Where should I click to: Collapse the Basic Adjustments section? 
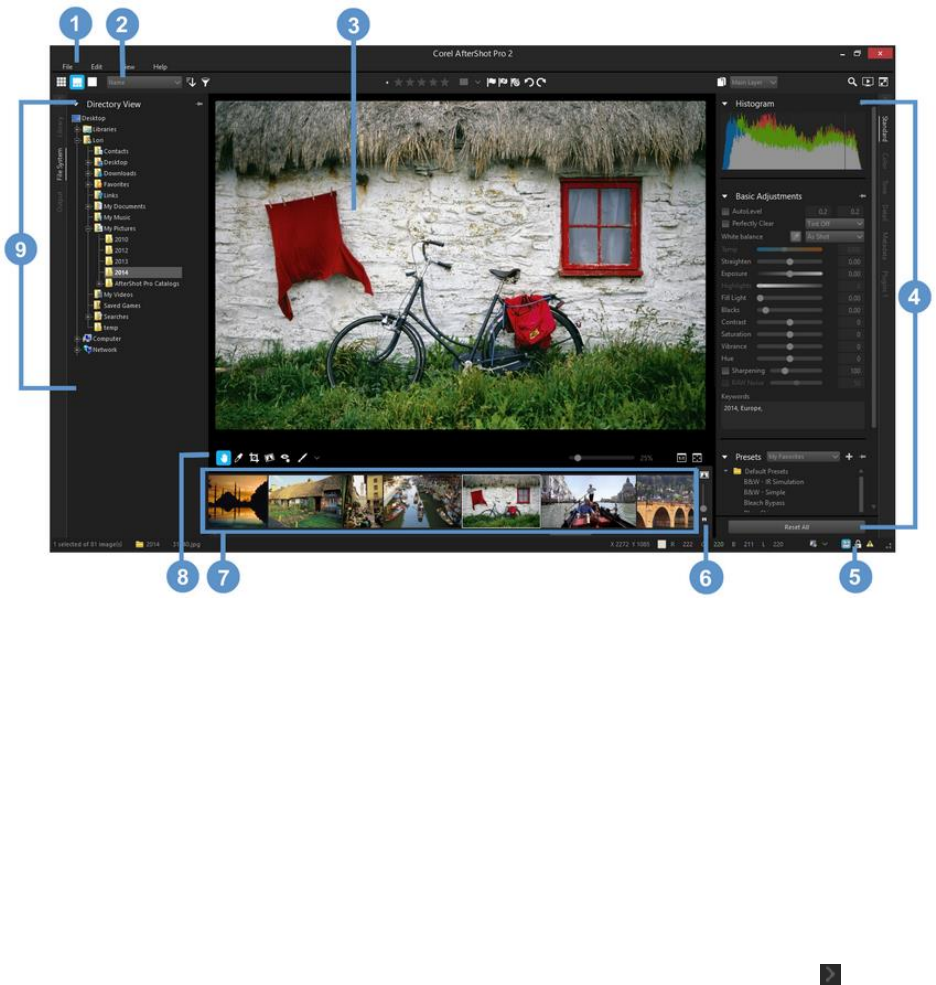(724, 197)
